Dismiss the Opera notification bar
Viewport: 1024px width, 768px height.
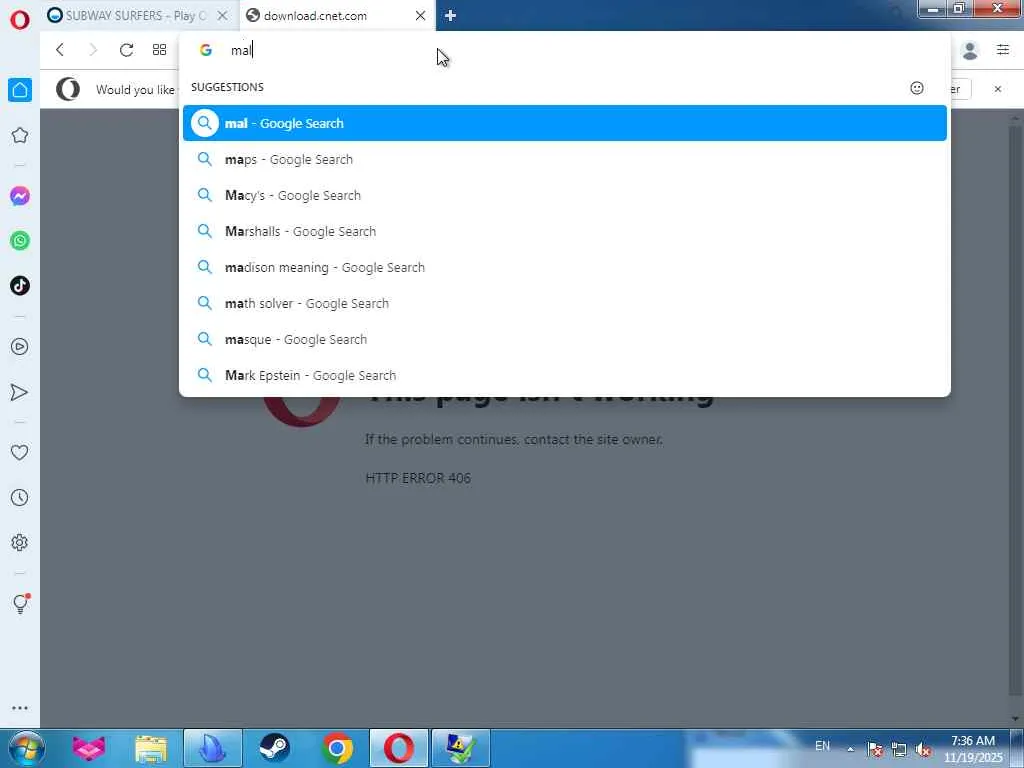(998, 89)
